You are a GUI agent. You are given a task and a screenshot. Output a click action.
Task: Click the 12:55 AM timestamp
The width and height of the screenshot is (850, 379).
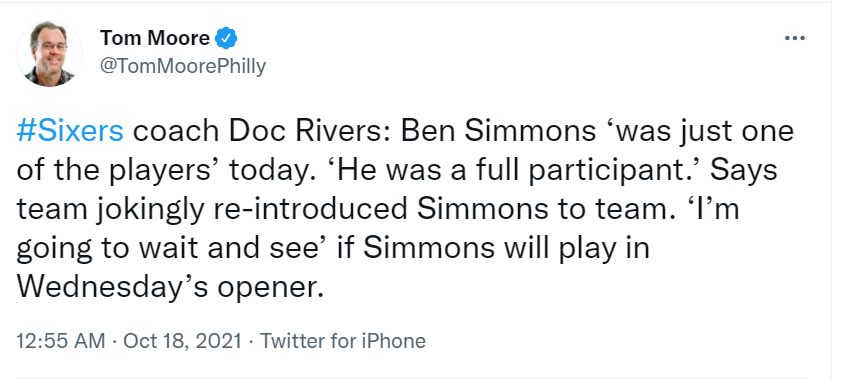pos(61,341)
